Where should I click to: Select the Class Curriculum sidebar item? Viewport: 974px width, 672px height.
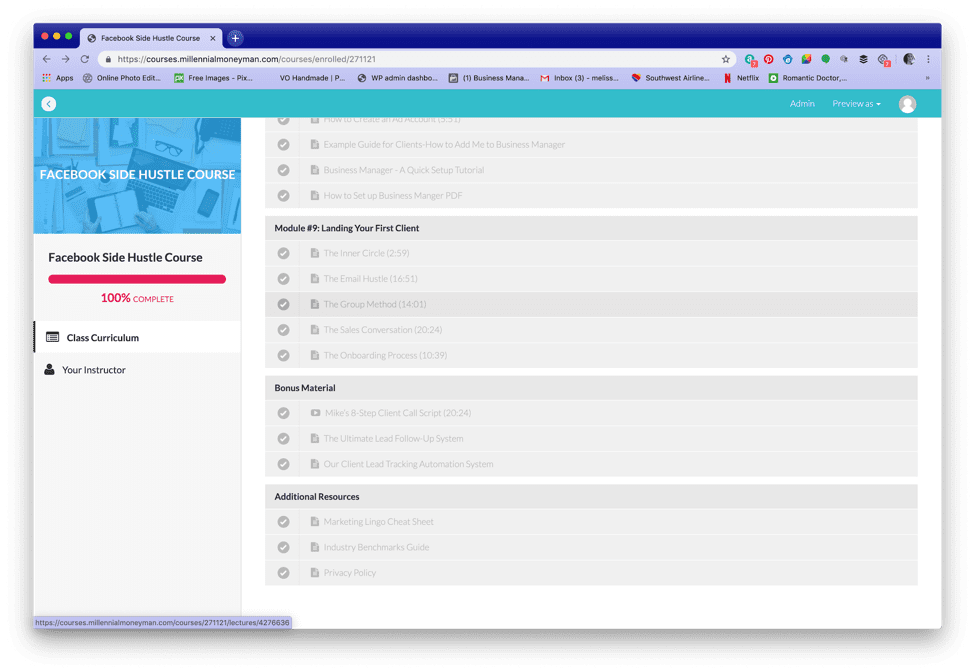click(x=102, y=338)
